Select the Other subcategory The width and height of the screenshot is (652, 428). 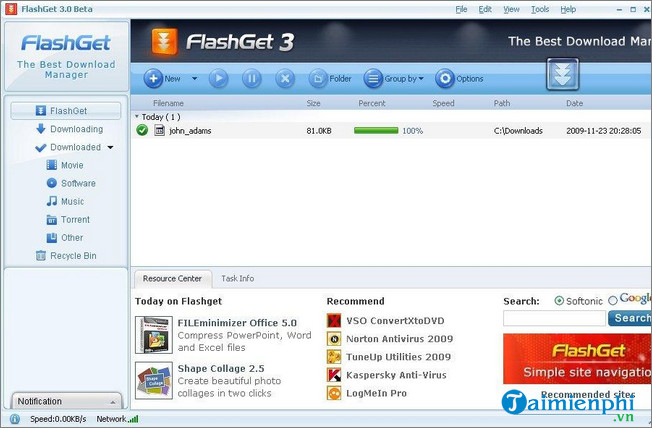pos(64,238)
